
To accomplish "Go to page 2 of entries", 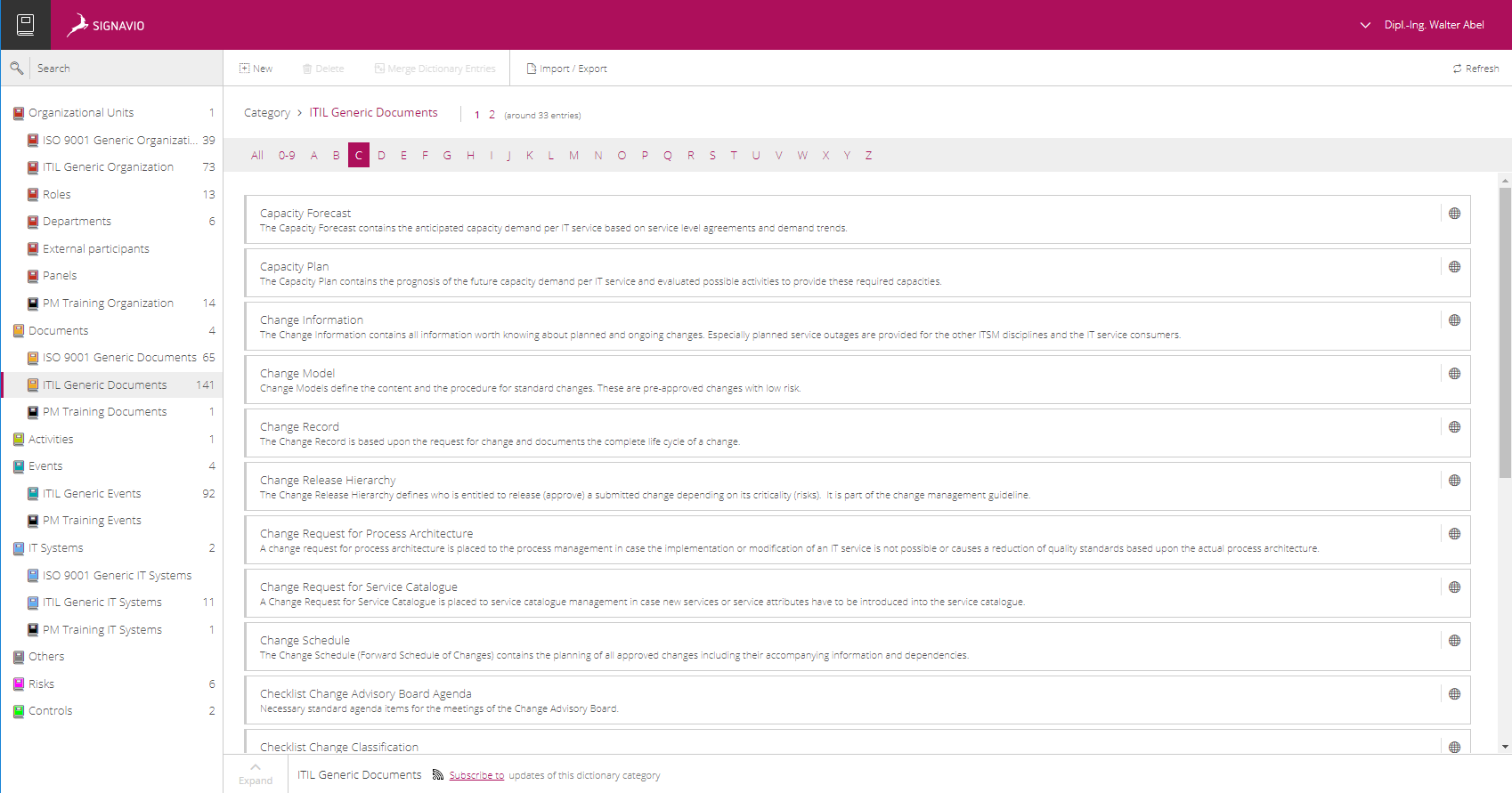I will pos(492,115).
